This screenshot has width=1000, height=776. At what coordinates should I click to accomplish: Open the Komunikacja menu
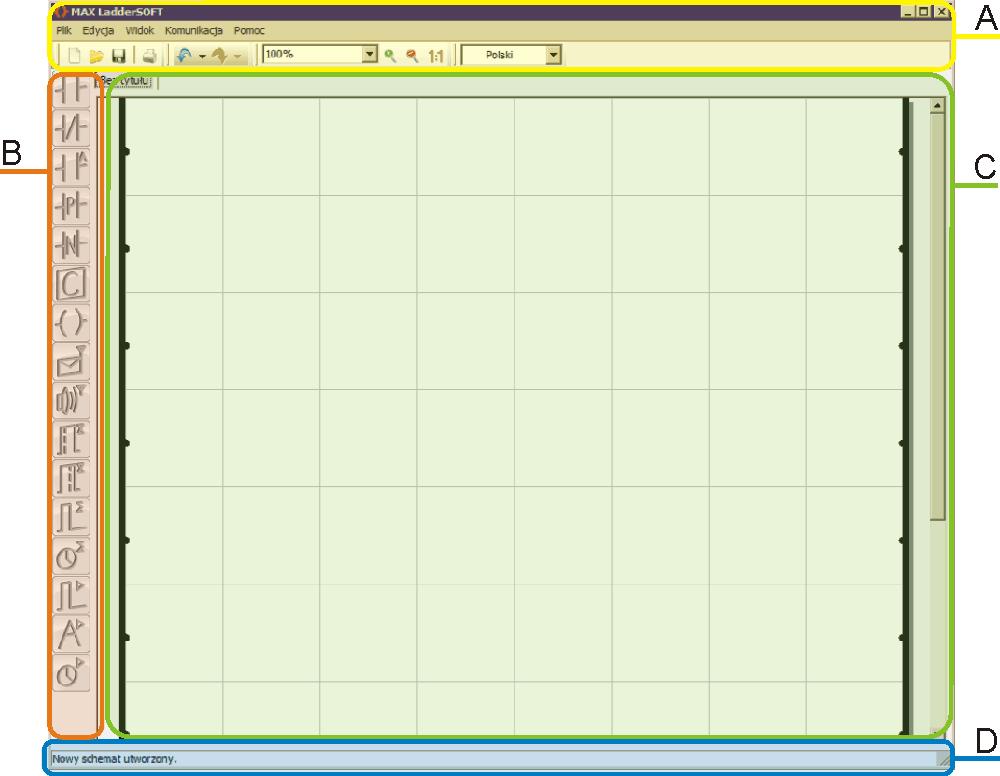coord(194,30)
